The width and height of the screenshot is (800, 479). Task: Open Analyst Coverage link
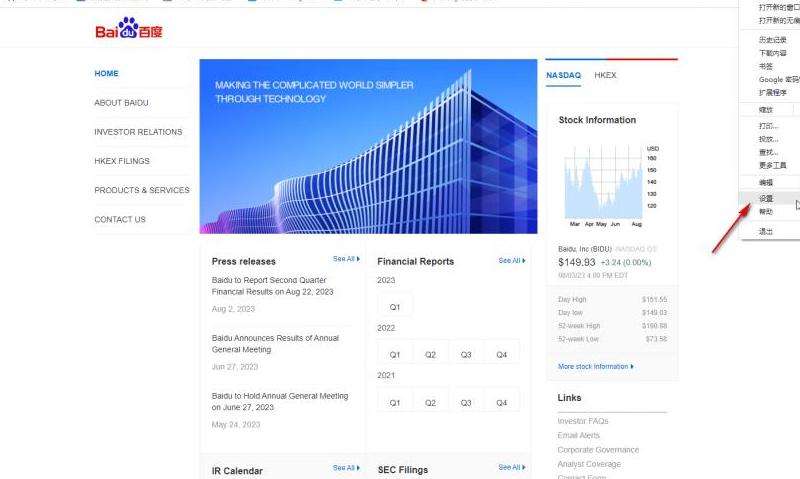click(589, 464)
